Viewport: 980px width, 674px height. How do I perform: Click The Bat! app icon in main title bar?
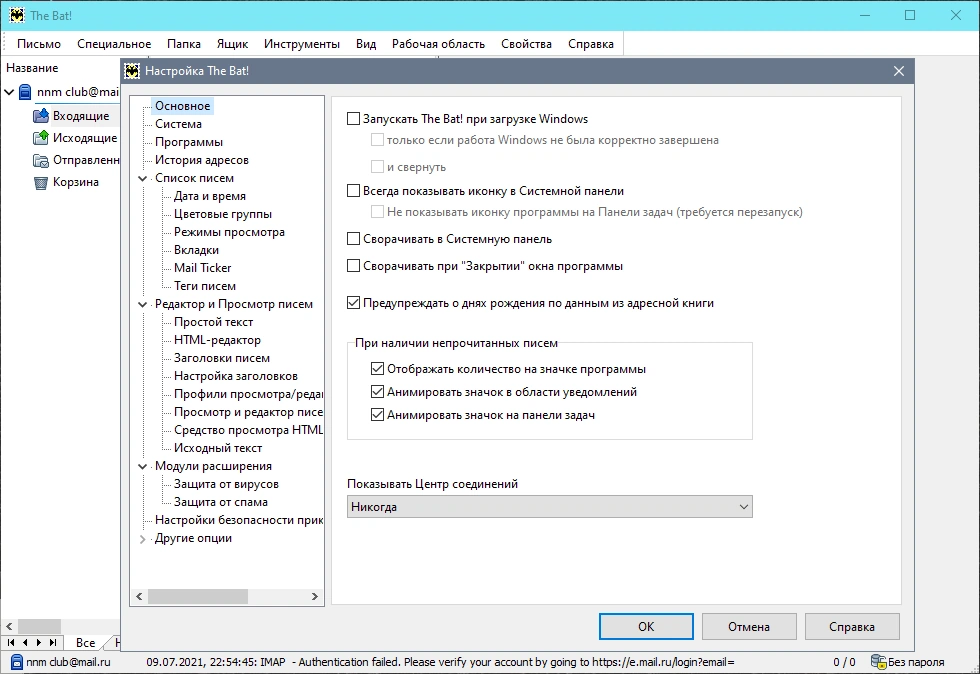[x=17, y=16]
